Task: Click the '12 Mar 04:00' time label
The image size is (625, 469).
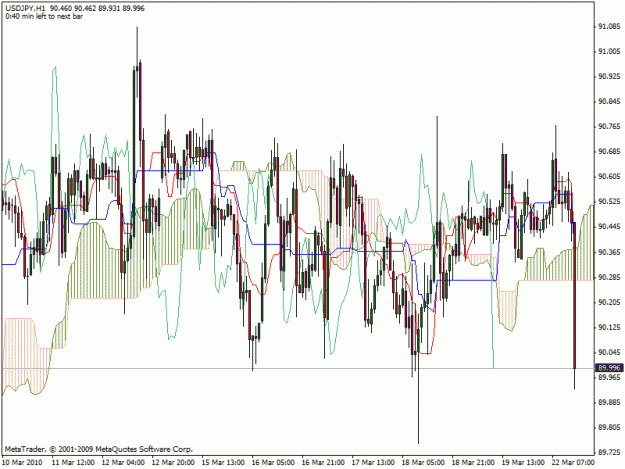Action: pyautogui.click(x=123, y=463)
